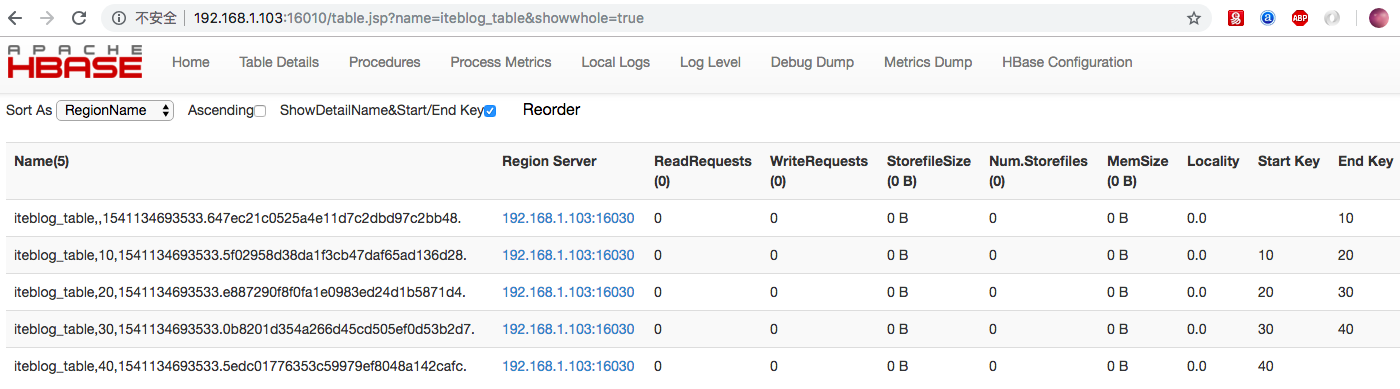Uncheck ShowDetailName&Start/End Key checkbox
The height and width of the screenshot is (389, 1400).
[490, 111]
